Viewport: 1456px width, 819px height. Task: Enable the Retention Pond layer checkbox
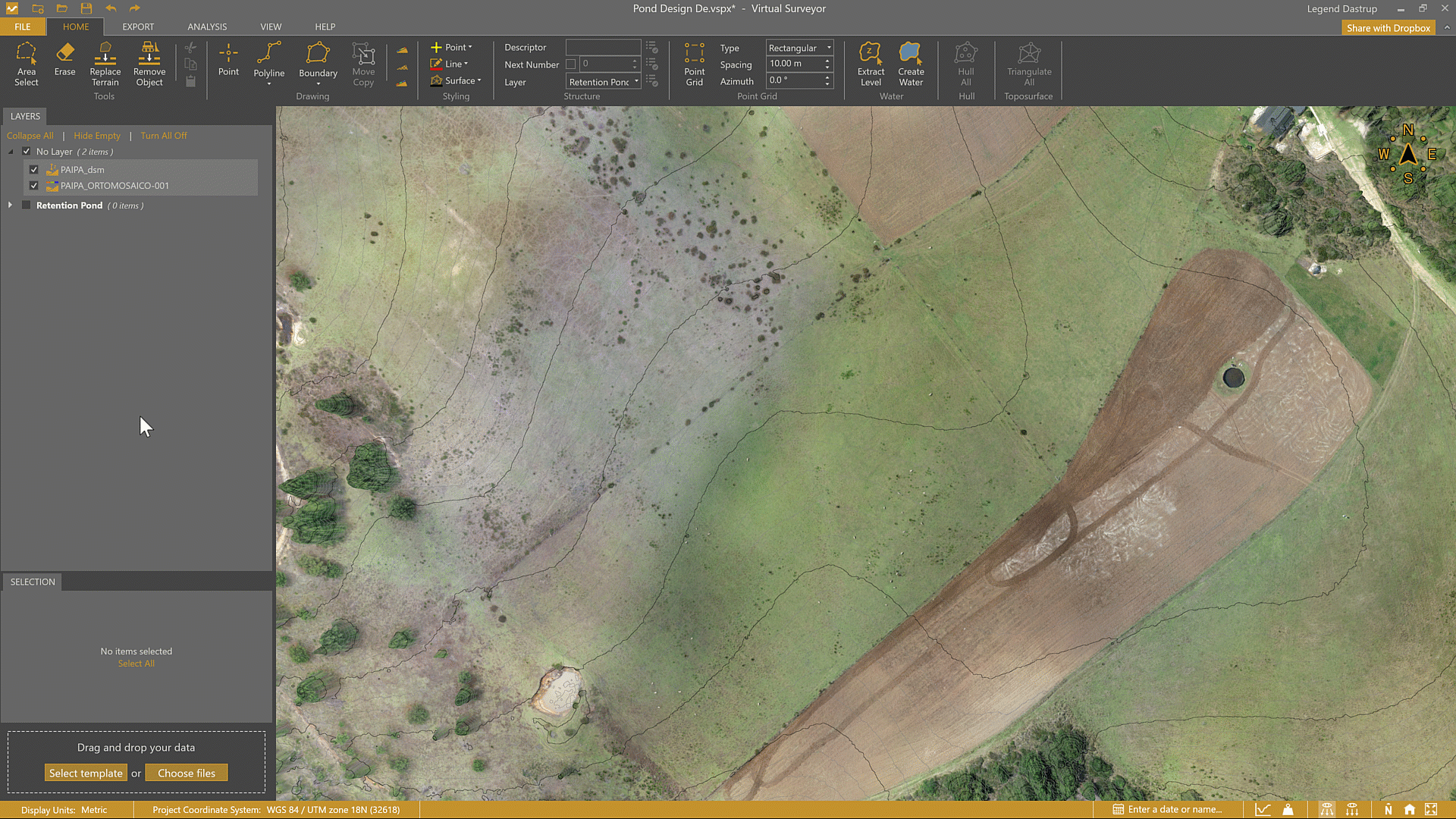[27, 206]
